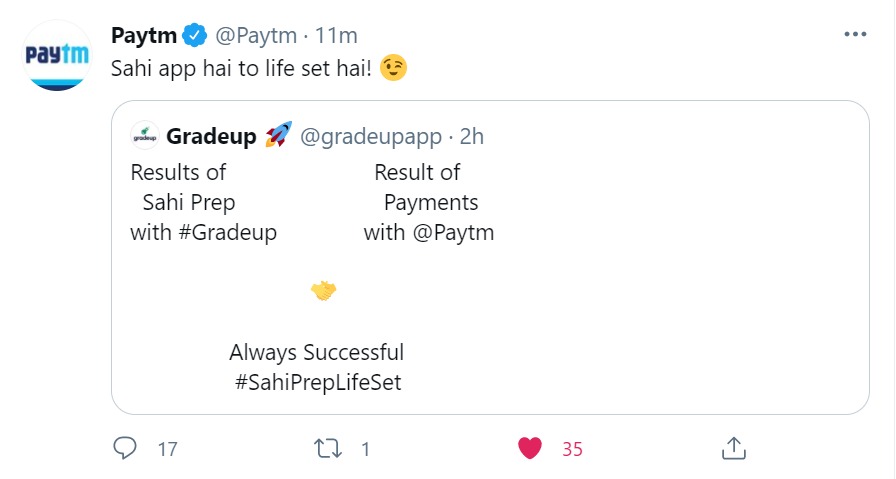Click the share tweet icon

(x=733, y=449)
